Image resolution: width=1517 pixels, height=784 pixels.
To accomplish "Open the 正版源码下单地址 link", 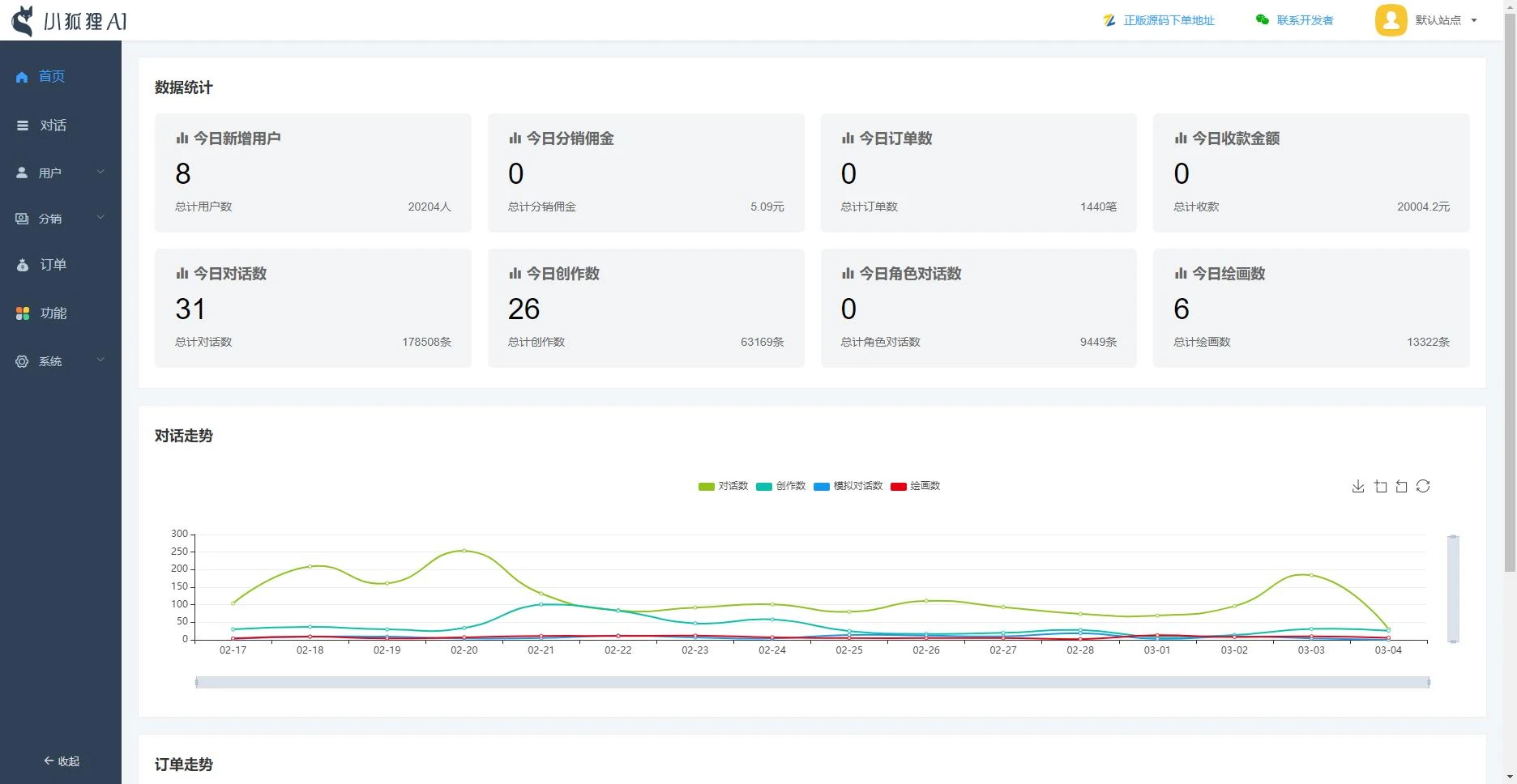I will click(1168, 20).
